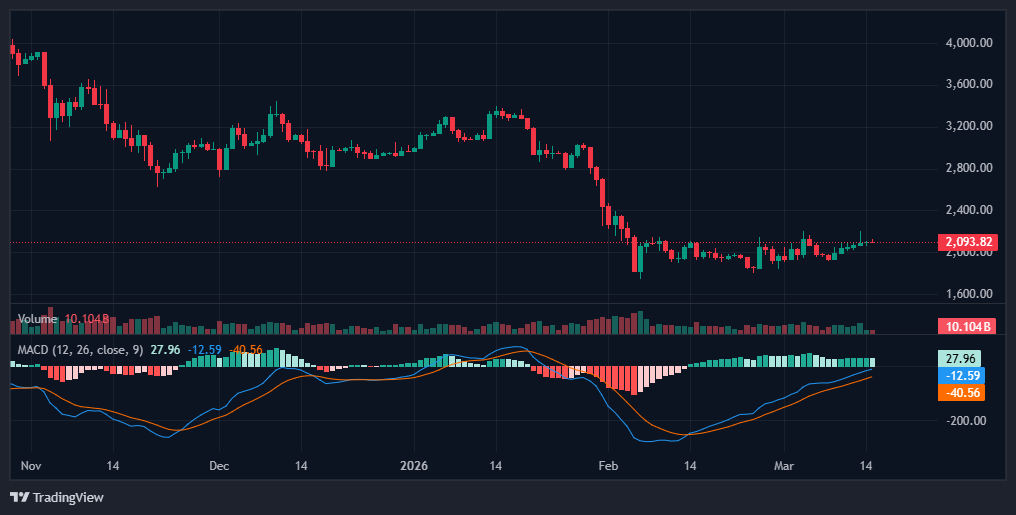Click the MACD (12, 26, close, 9) indicator title

pyautogui.click(x=80, y=350)
